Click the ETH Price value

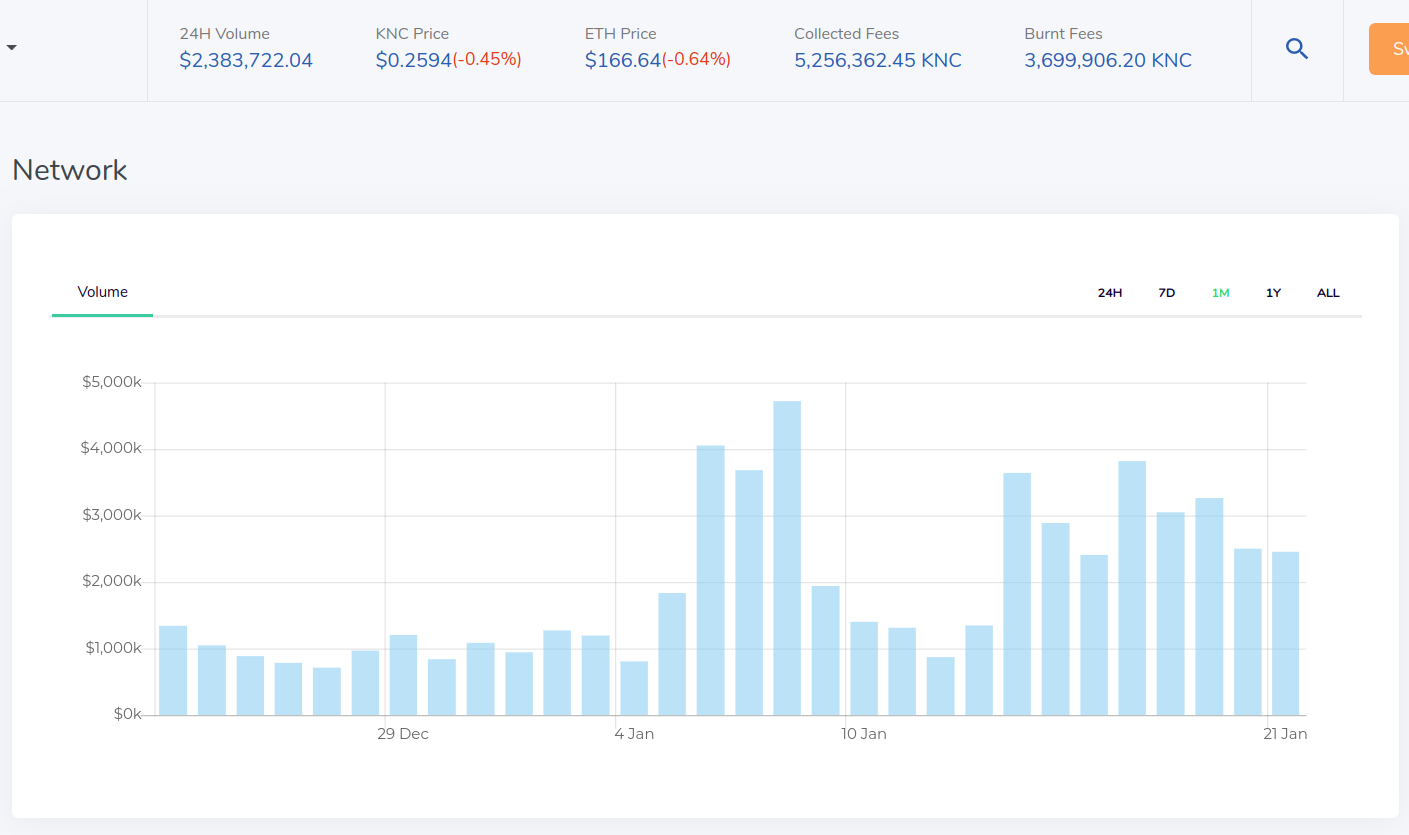658,60
